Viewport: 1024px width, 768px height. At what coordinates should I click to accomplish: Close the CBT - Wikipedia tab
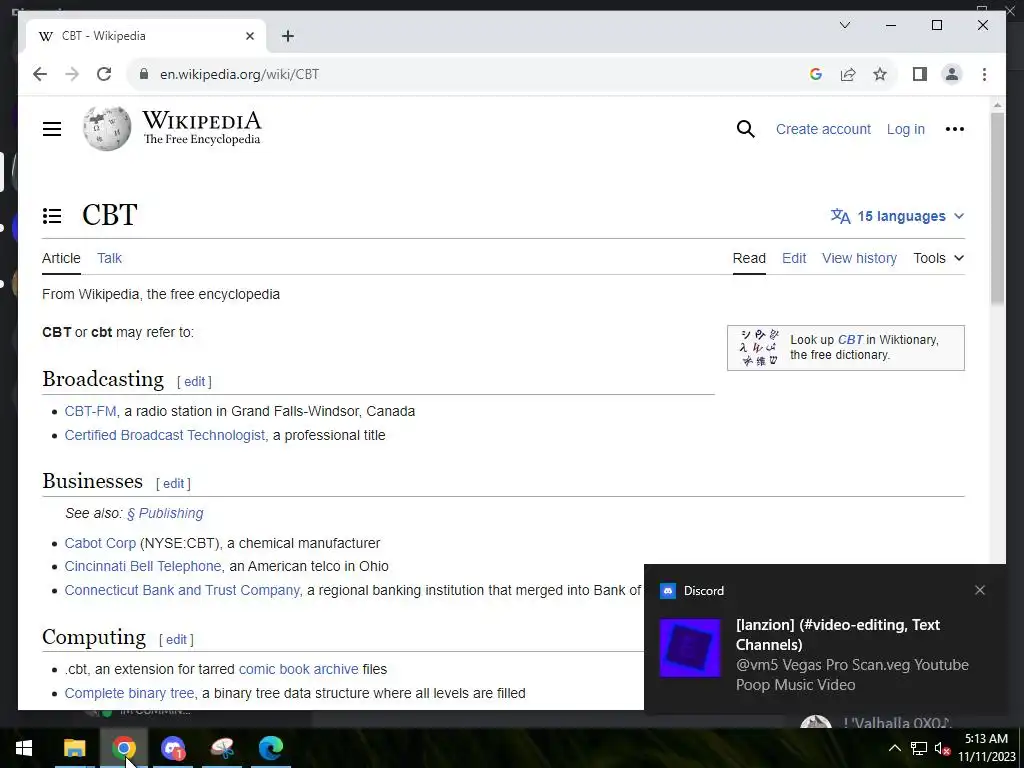(x=249, y=36)
